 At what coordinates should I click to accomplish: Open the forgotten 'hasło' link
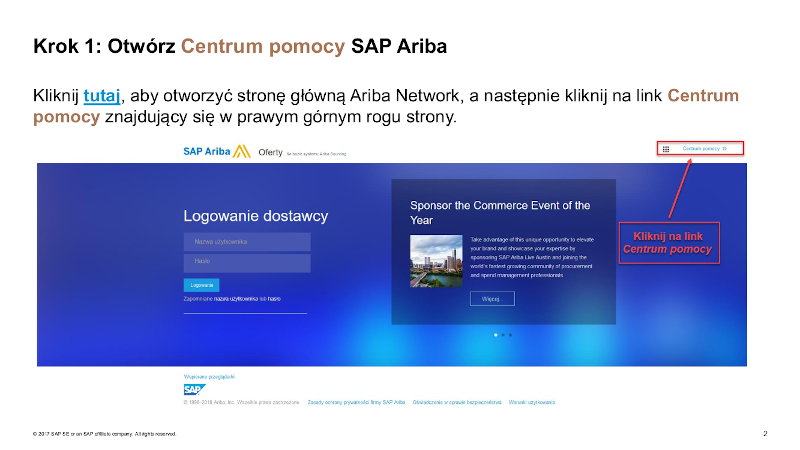click(274, 299)
